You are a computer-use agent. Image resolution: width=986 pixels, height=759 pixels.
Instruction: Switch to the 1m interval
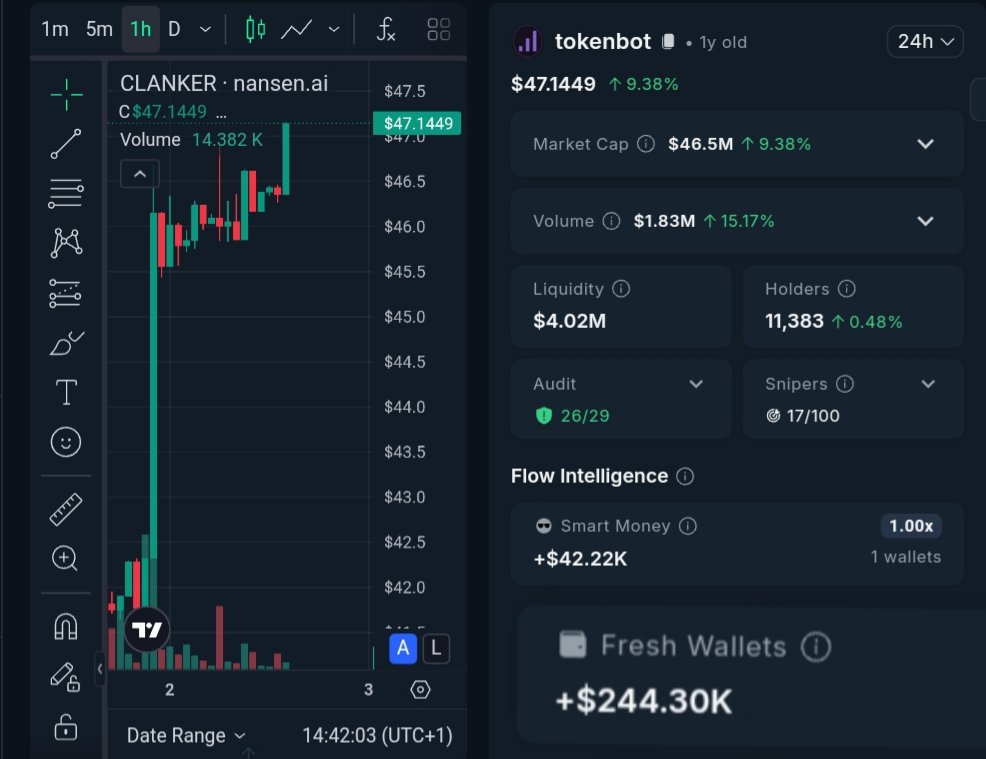tap(55, 29)
